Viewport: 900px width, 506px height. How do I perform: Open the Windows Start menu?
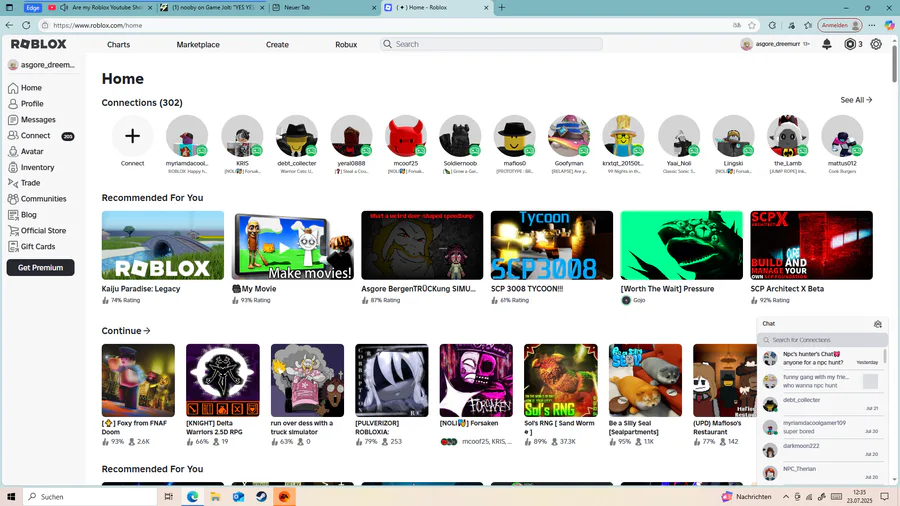tap(11, 496)
